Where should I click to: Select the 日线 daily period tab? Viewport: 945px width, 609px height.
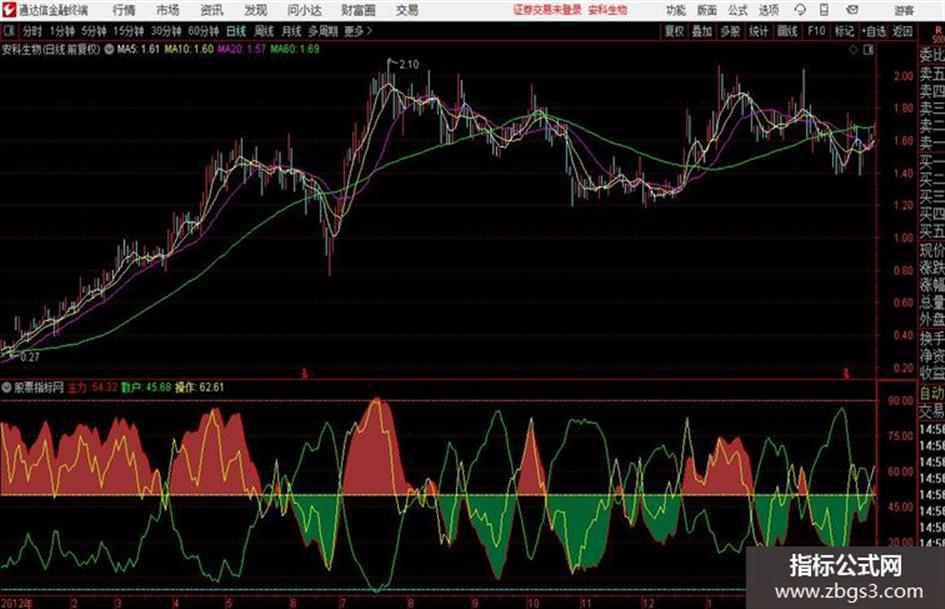coord(236,31)
